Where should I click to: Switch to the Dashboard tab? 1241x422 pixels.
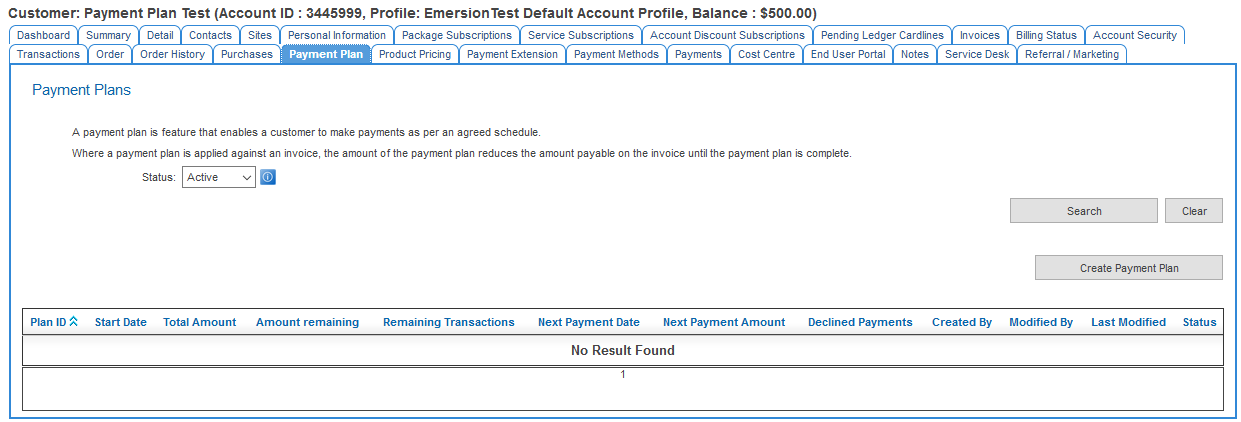(x=44, y=35)
